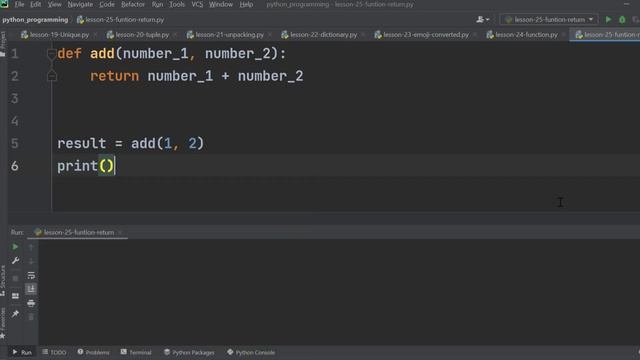This screenshot has height=360, width=640.
Task: Toggle scroll to end in Run console
Action: click(31, 289)
